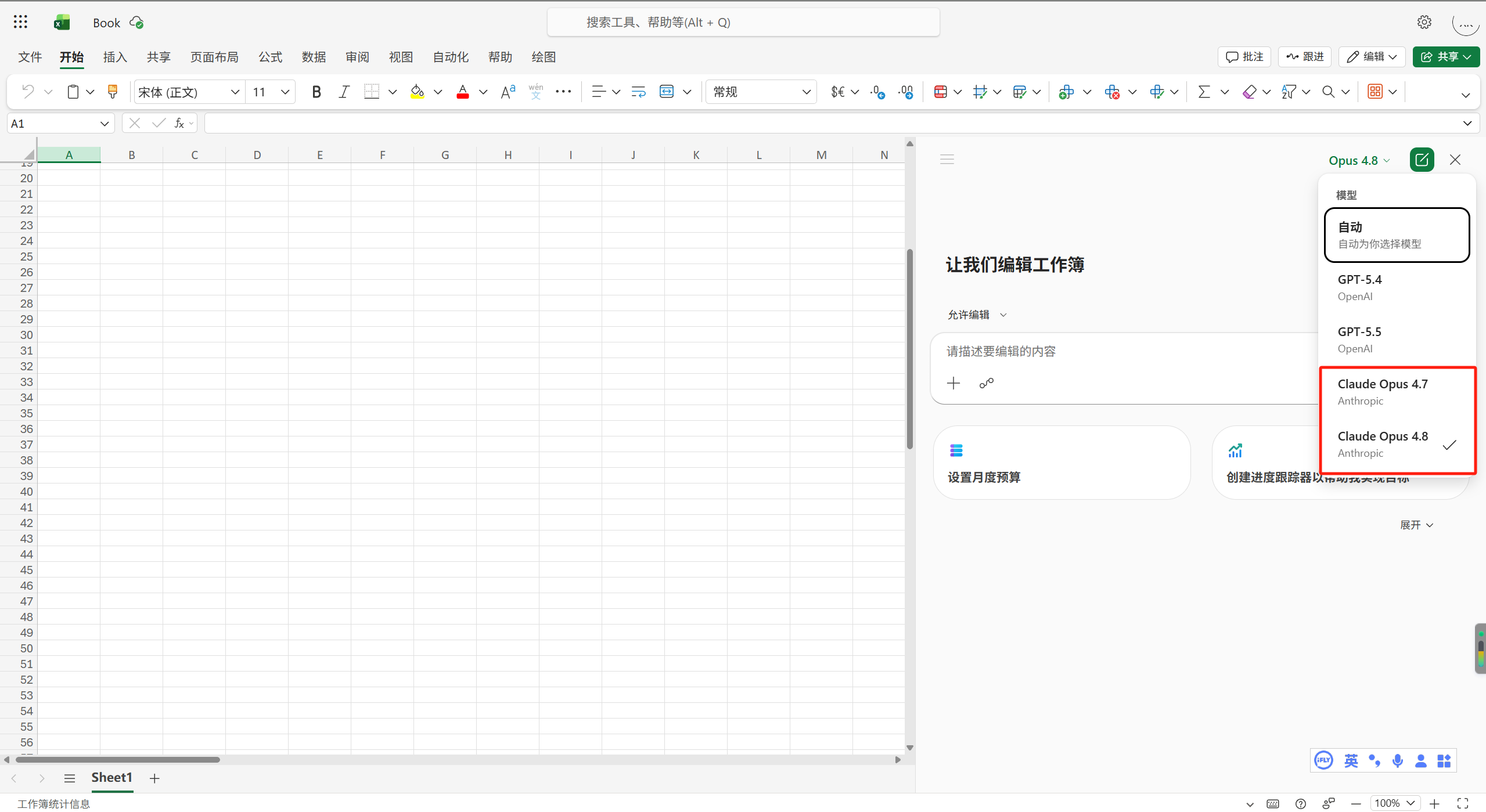Viewport: 1486px width, 812px height.
Task: Collapse the ribbon chevron
Action: (1465, 95)
